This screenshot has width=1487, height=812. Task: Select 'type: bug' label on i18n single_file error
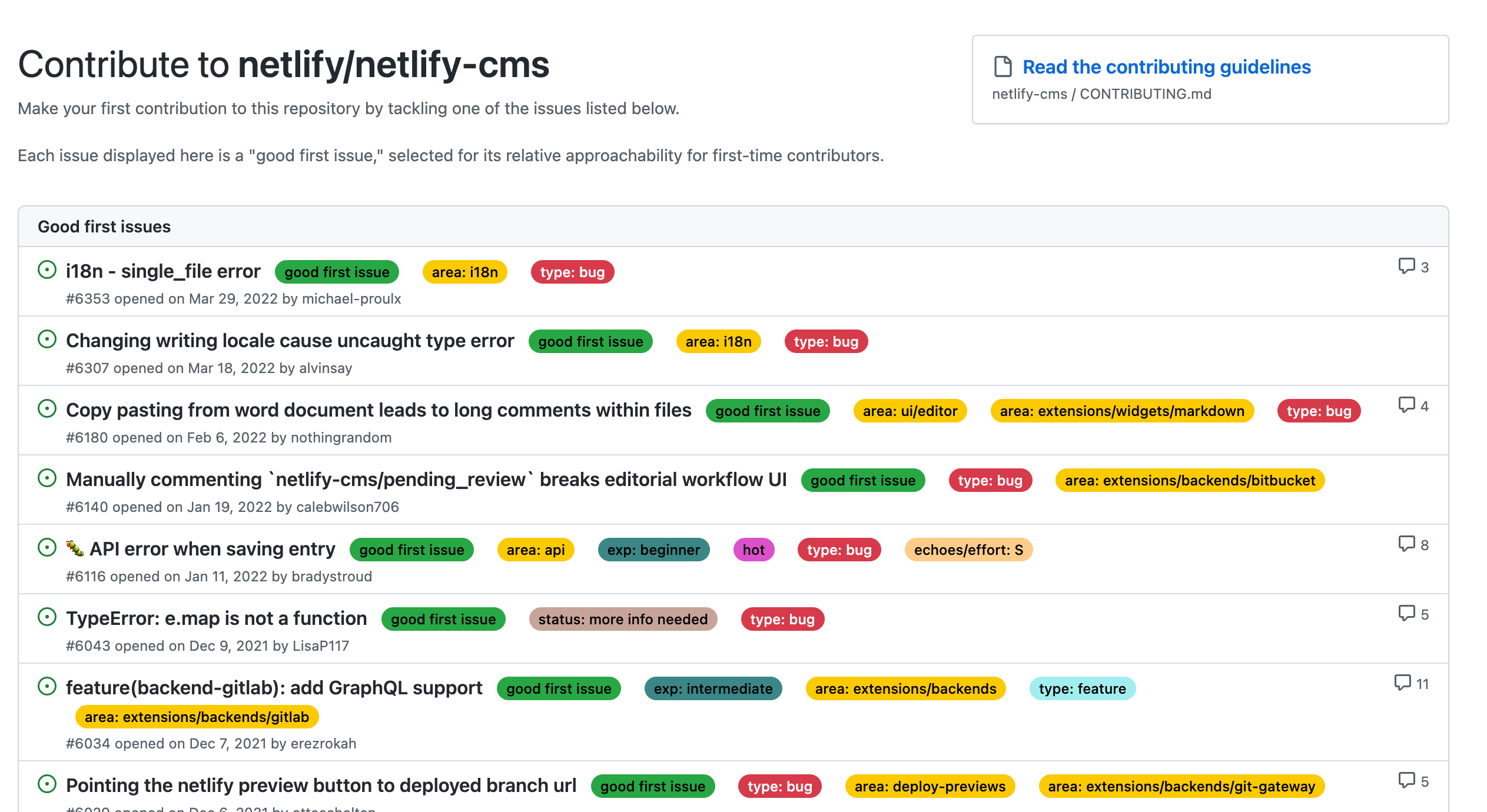[572, 272]
